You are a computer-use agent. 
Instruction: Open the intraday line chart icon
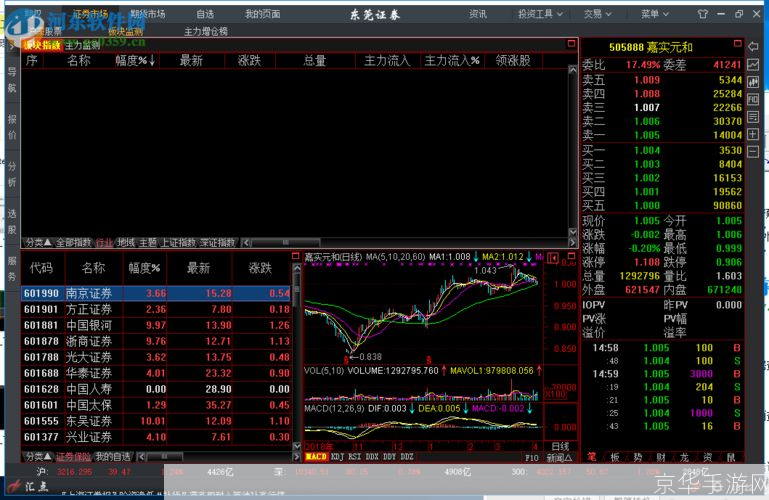coord(753,64)
